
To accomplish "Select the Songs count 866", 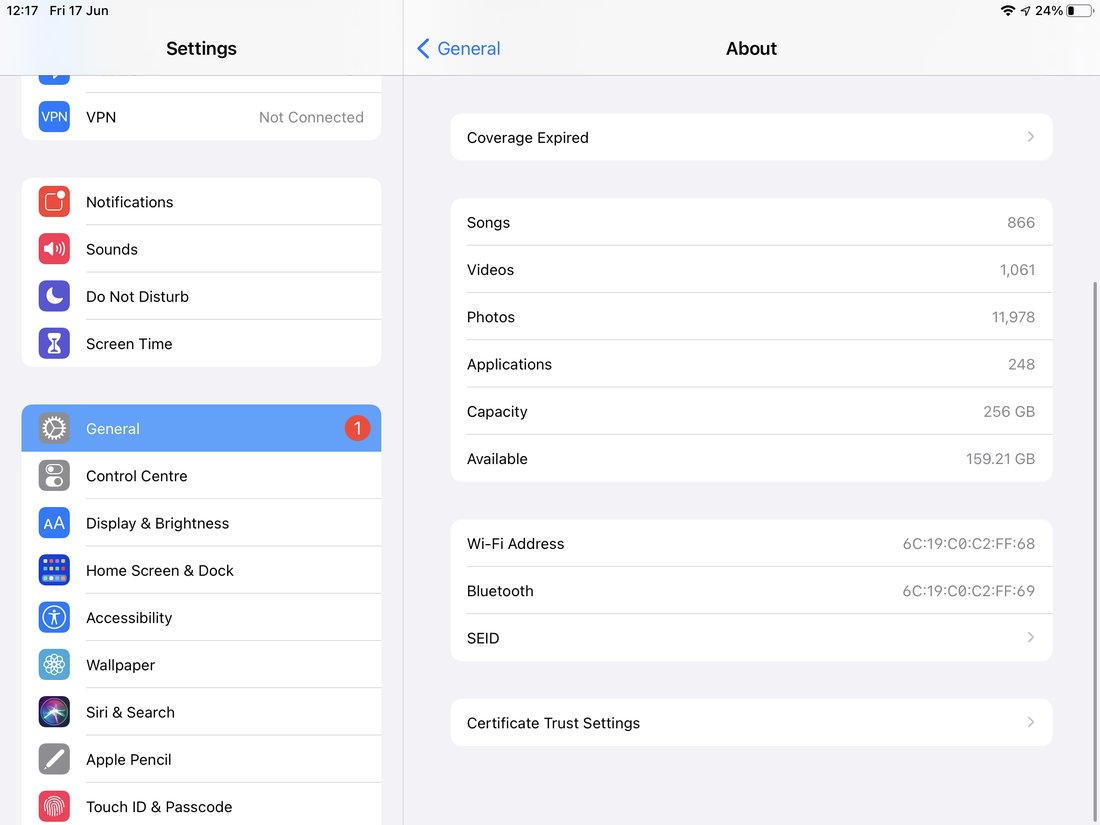I will click(1021, 222).
